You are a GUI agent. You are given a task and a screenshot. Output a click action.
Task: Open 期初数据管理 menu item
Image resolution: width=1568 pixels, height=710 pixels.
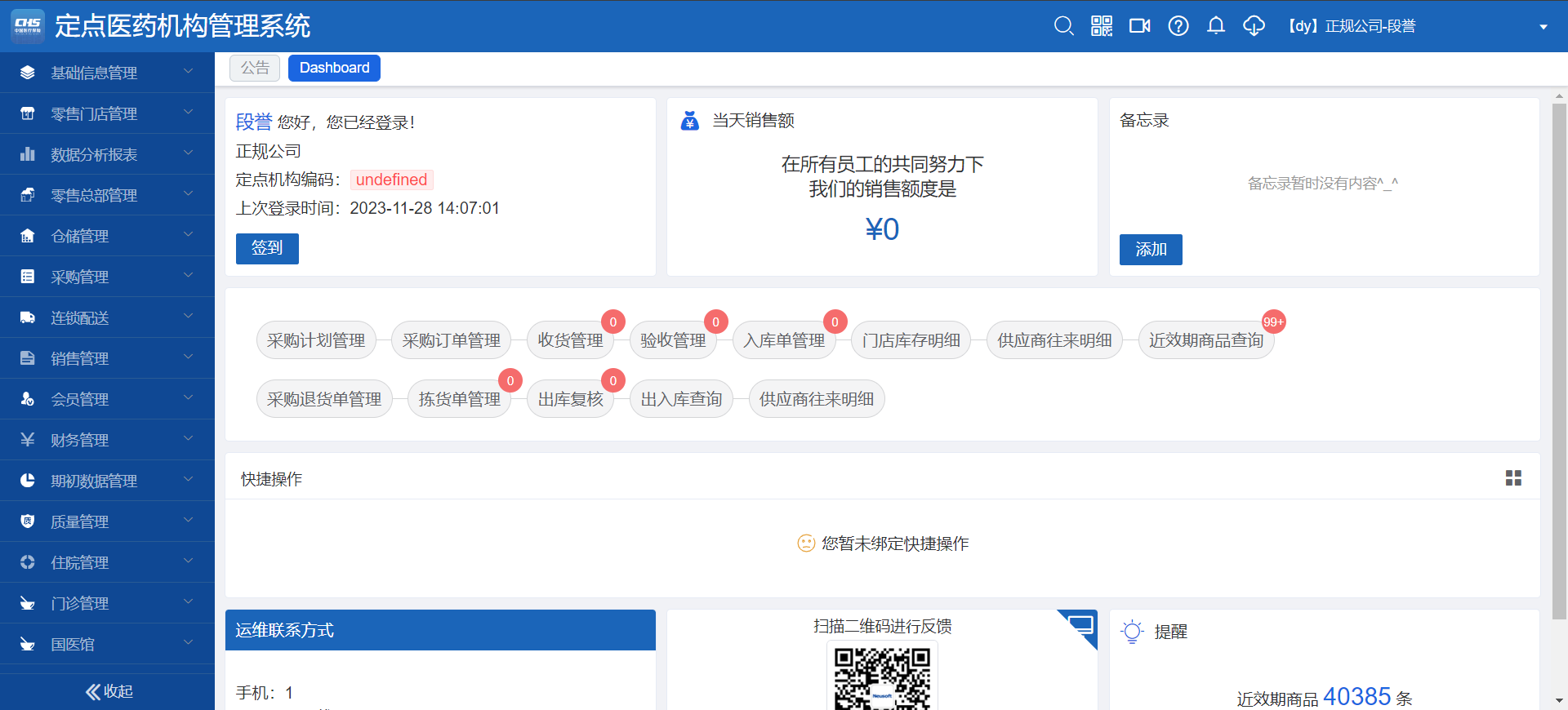(107, 481)
